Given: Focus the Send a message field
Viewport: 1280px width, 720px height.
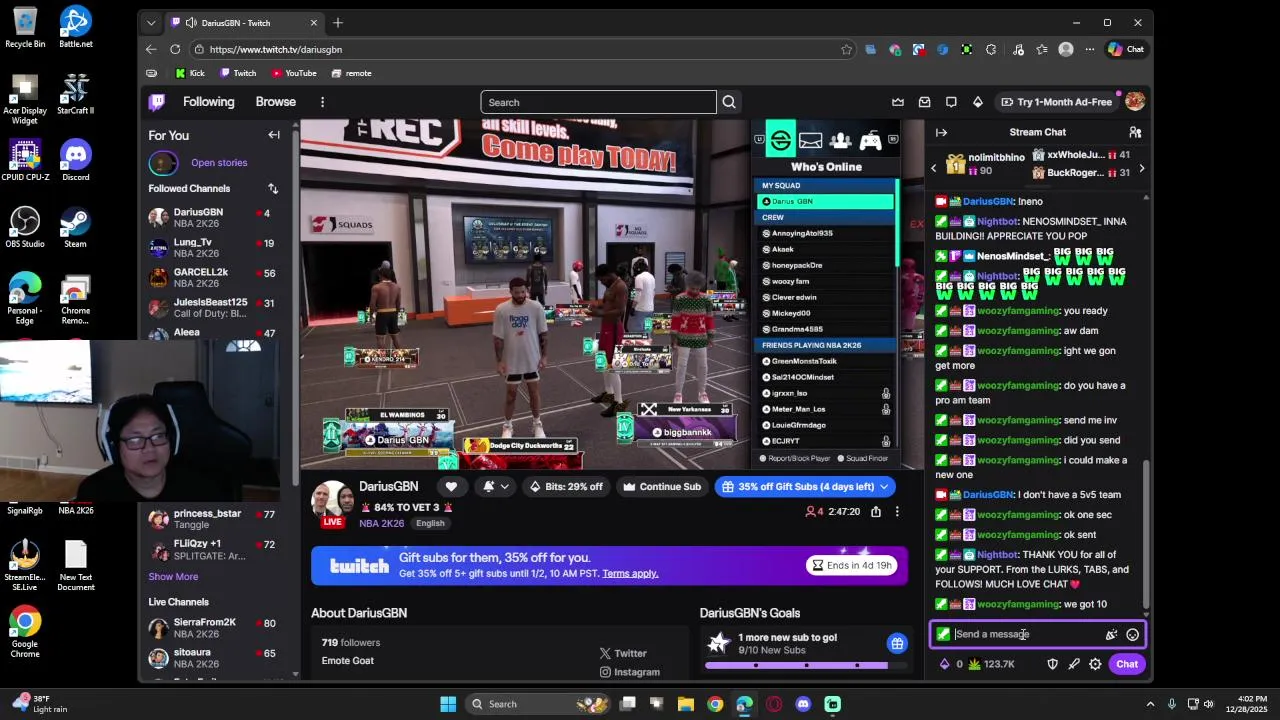Looking at the screenshot, I should [x=1027, y=634].
